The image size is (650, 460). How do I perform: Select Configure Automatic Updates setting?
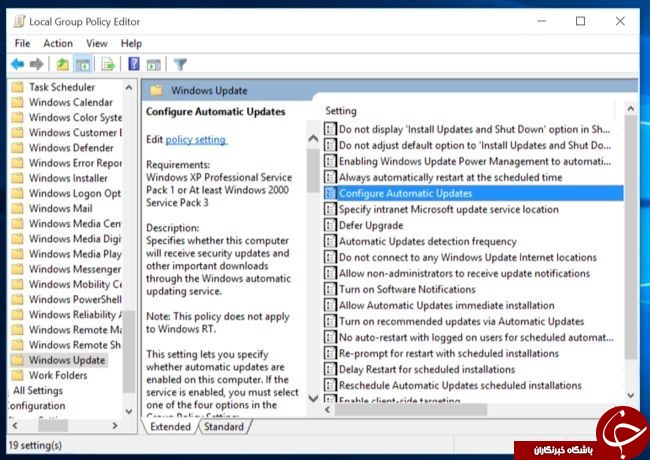tap(473, 193)
